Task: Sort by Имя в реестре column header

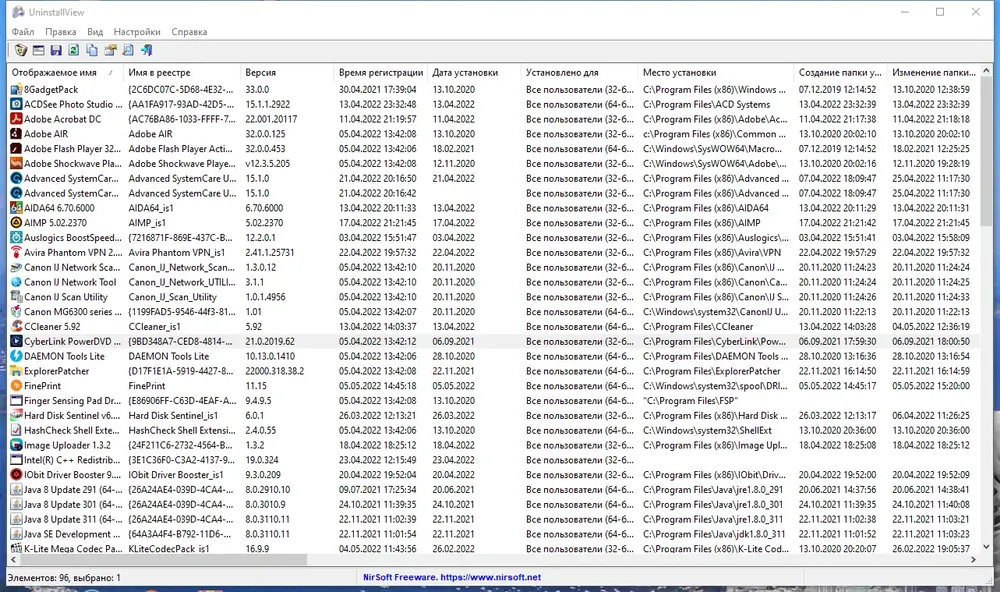Action: coord(182,72)
